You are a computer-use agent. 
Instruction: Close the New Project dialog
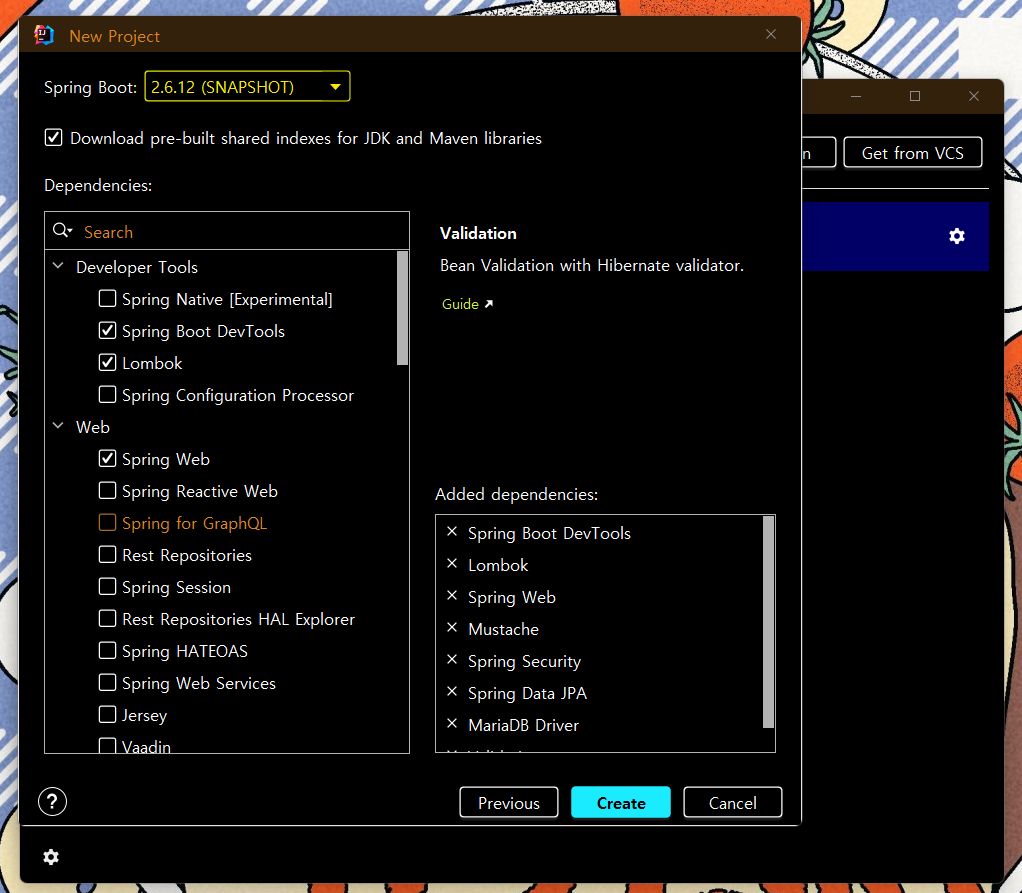click(x=770, y=35)
